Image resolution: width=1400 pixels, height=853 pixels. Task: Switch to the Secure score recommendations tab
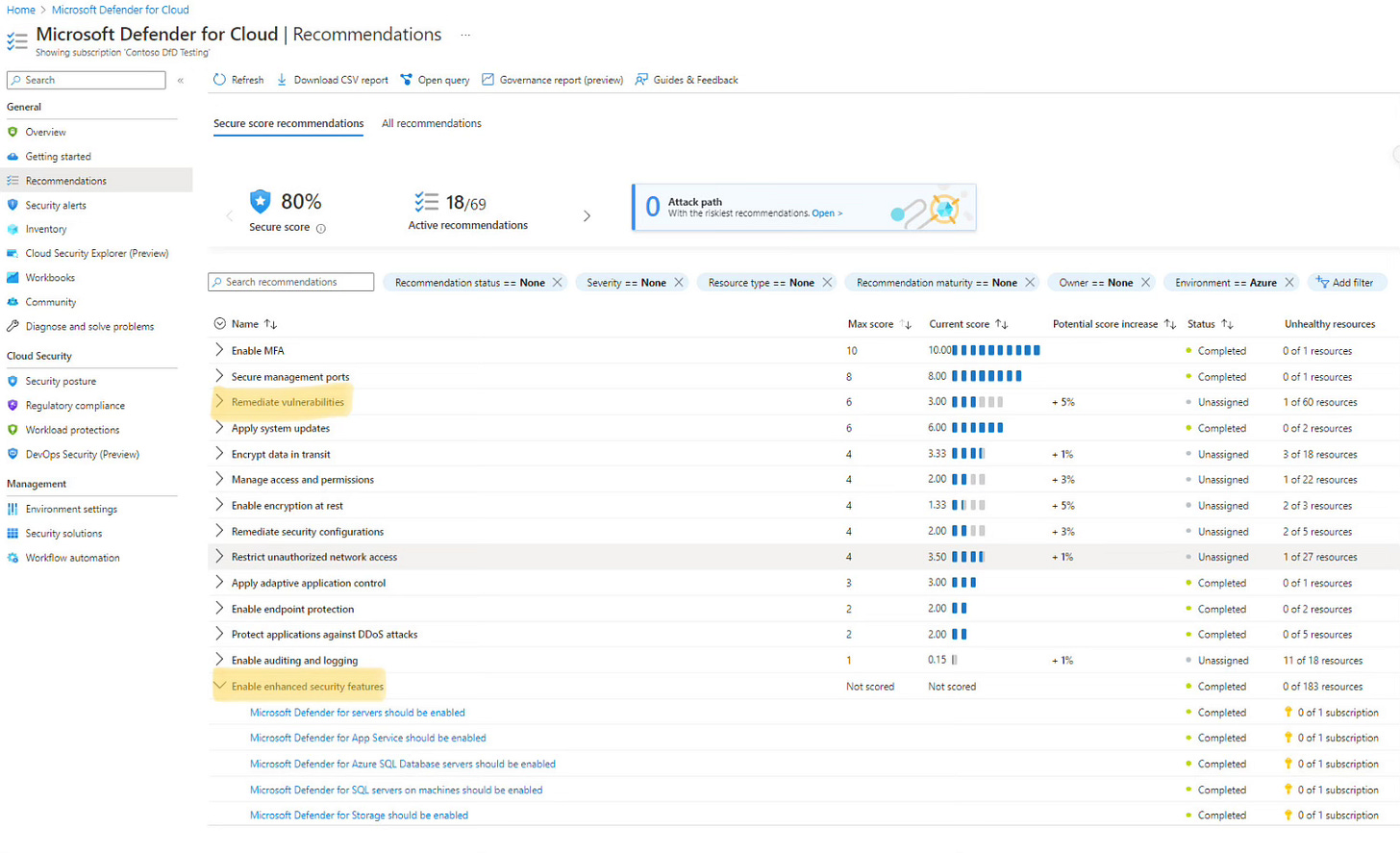288,123
